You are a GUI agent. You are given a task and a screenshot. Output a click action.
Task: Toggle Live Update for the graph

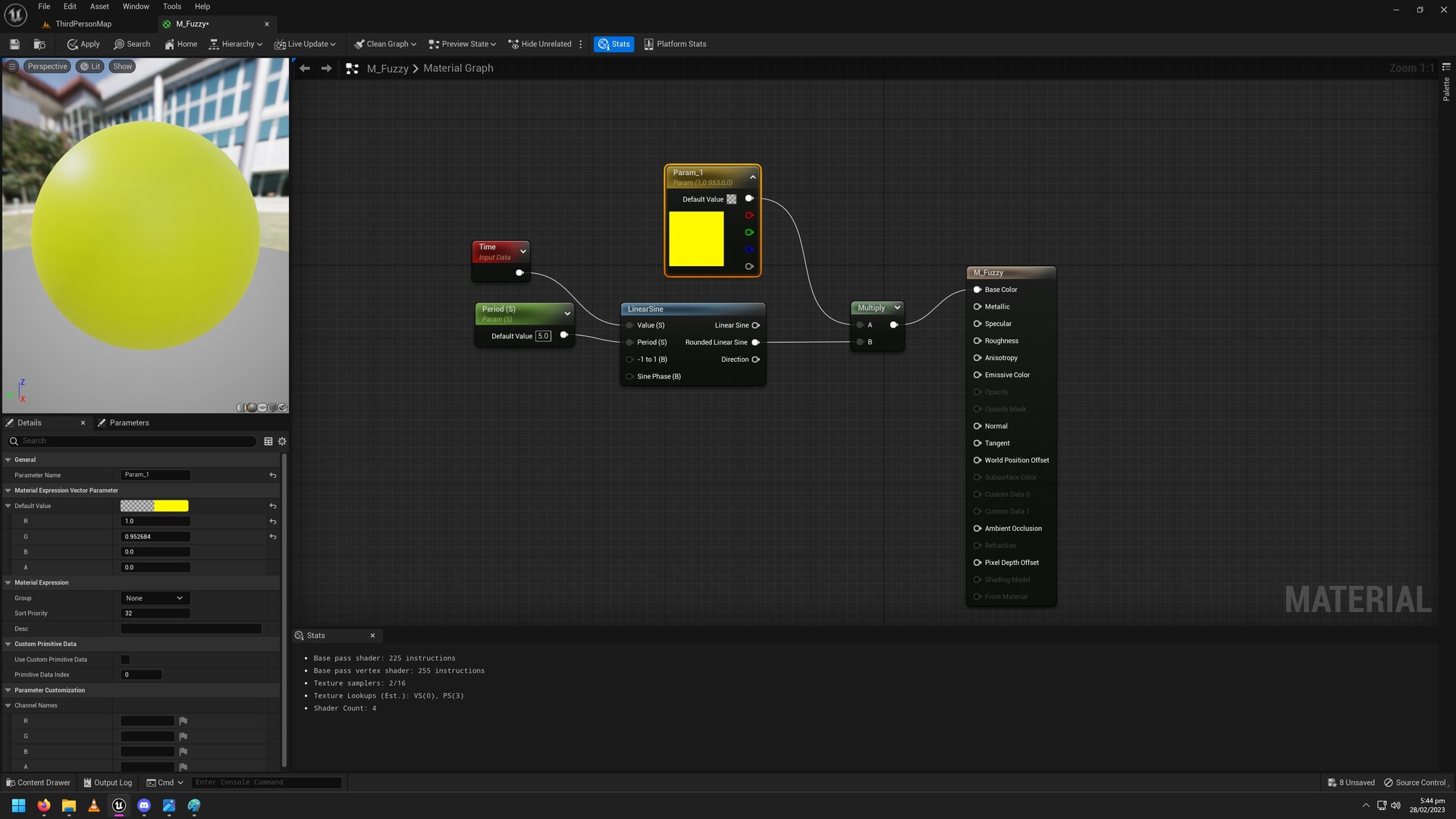304,43
